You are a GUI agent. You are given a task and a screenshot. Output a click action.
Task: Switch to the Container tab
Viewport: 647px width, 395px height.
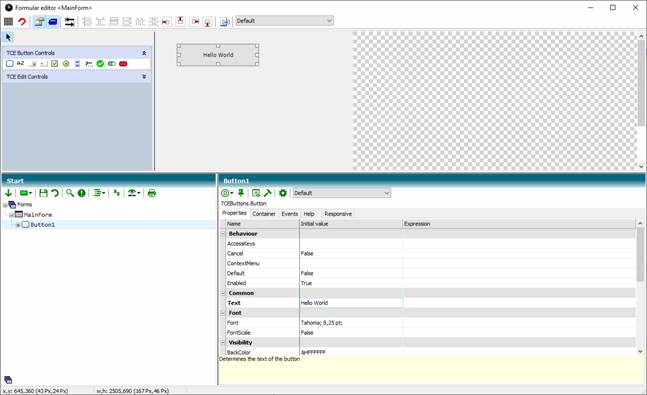264,214
